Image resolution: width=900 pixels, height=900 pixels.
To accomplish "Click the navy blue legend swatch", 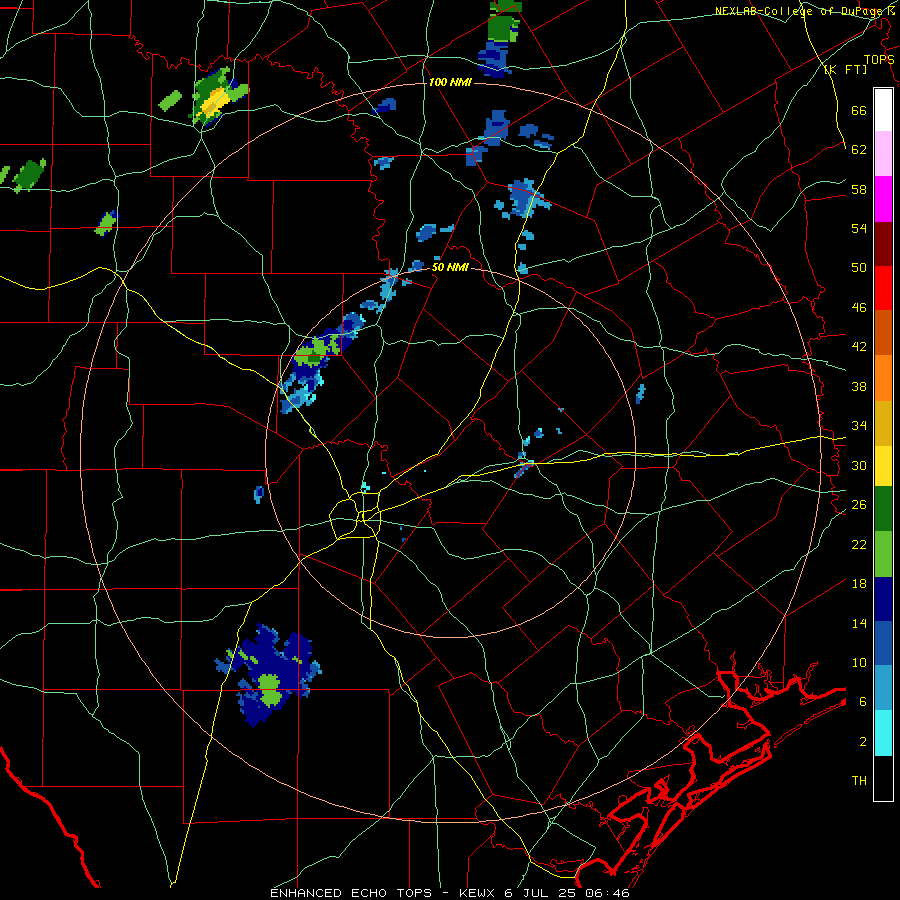I will click(883, 599).
